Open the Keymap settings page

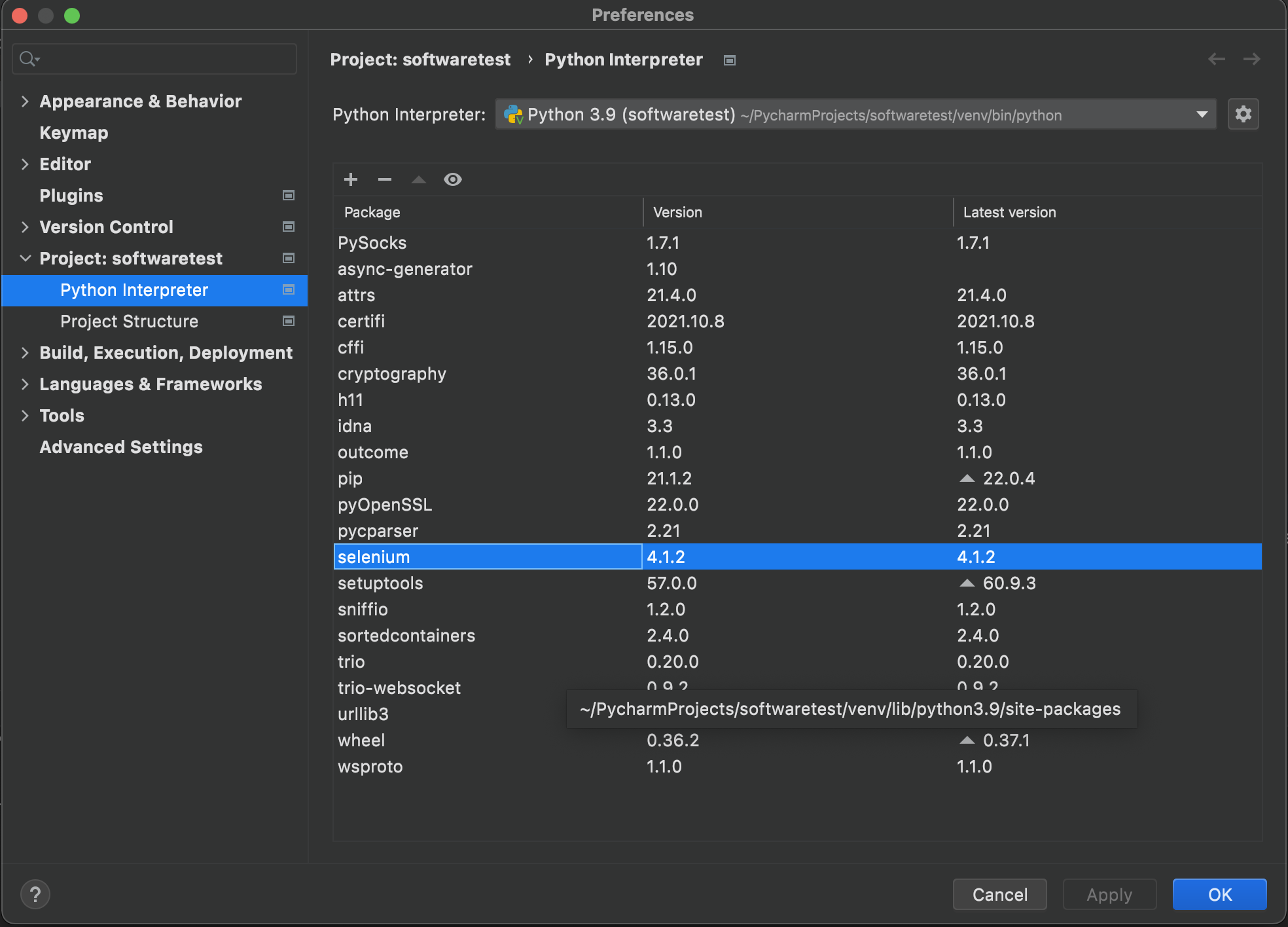pos(74,133)
